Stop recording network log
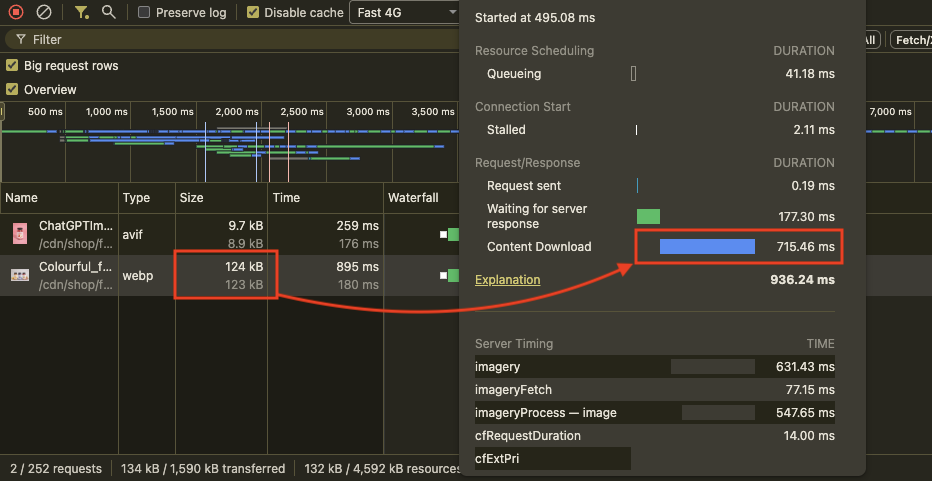Screen dimensions: 932x481 point(16,13)
